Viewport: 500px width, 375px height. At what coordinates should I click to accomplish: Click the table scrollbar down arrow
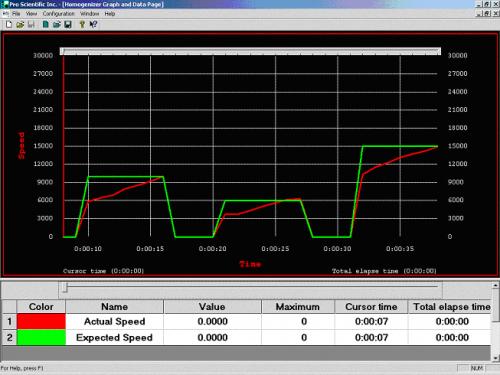click(x=495, y=358)
